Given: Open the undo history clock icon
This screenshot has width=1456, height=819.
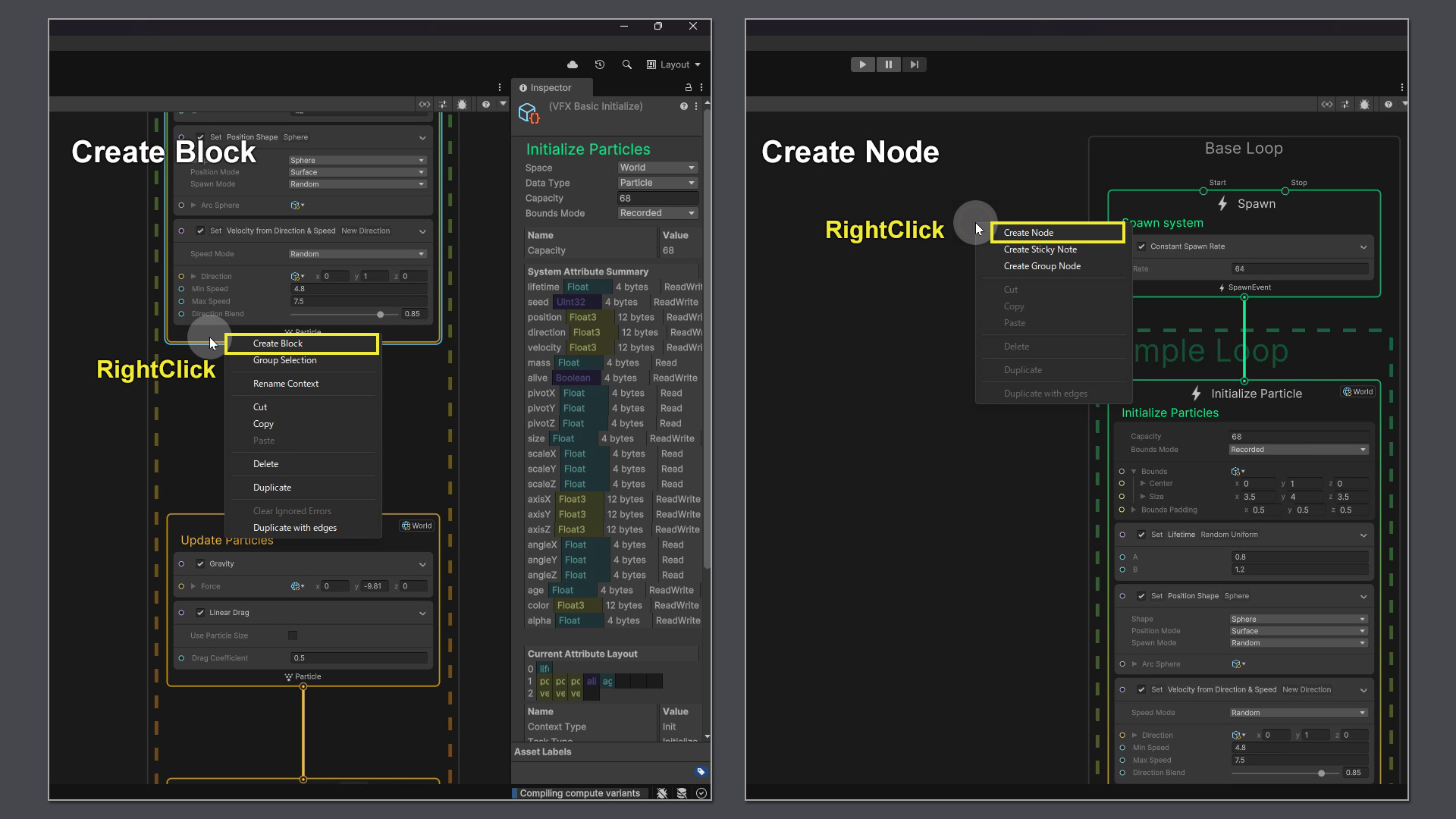Looking at the screenshot, I should point(600,64).
